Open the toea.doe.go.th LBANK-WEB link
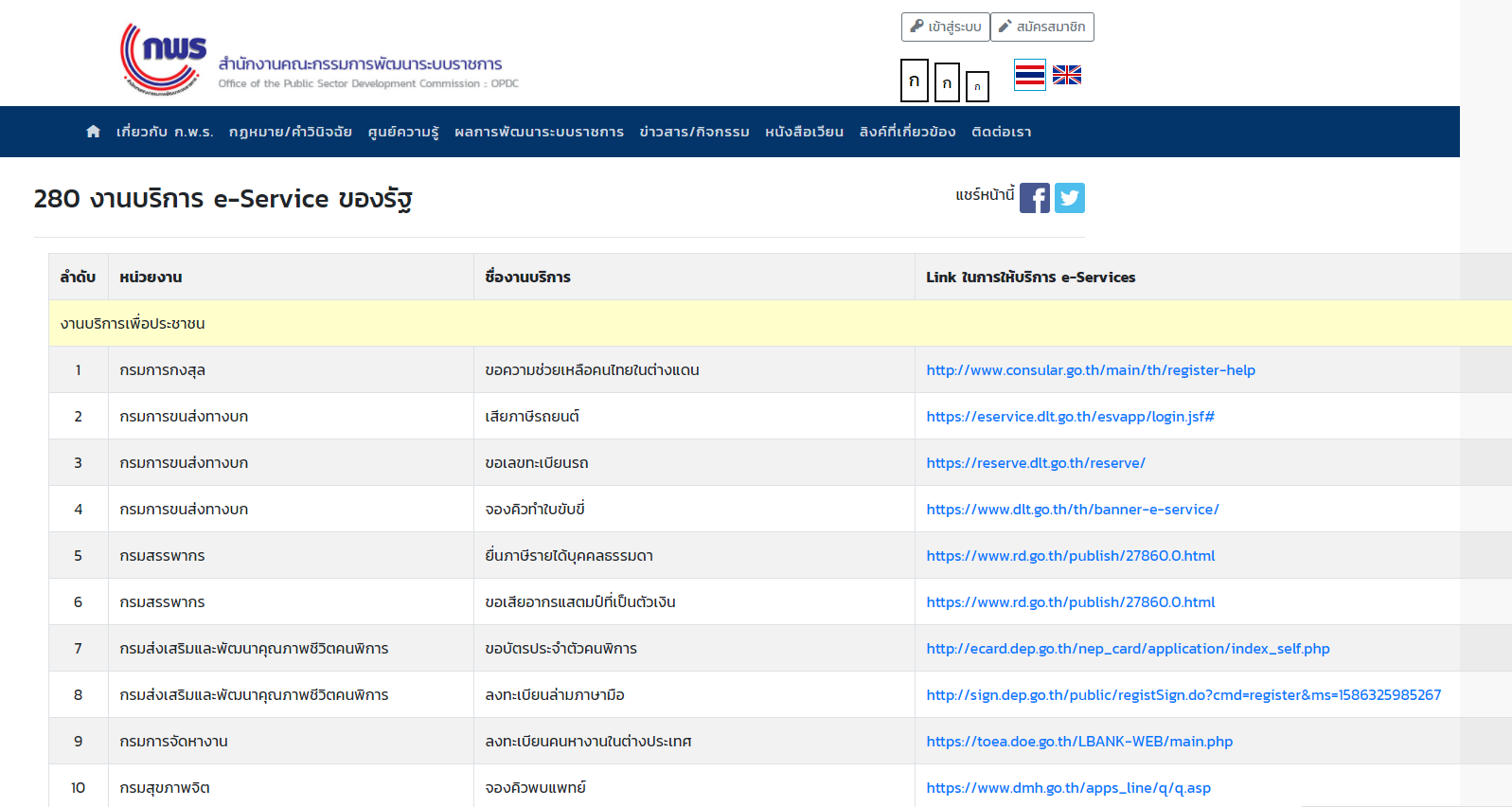The image size is (1512, 807). pos(1079,742)
